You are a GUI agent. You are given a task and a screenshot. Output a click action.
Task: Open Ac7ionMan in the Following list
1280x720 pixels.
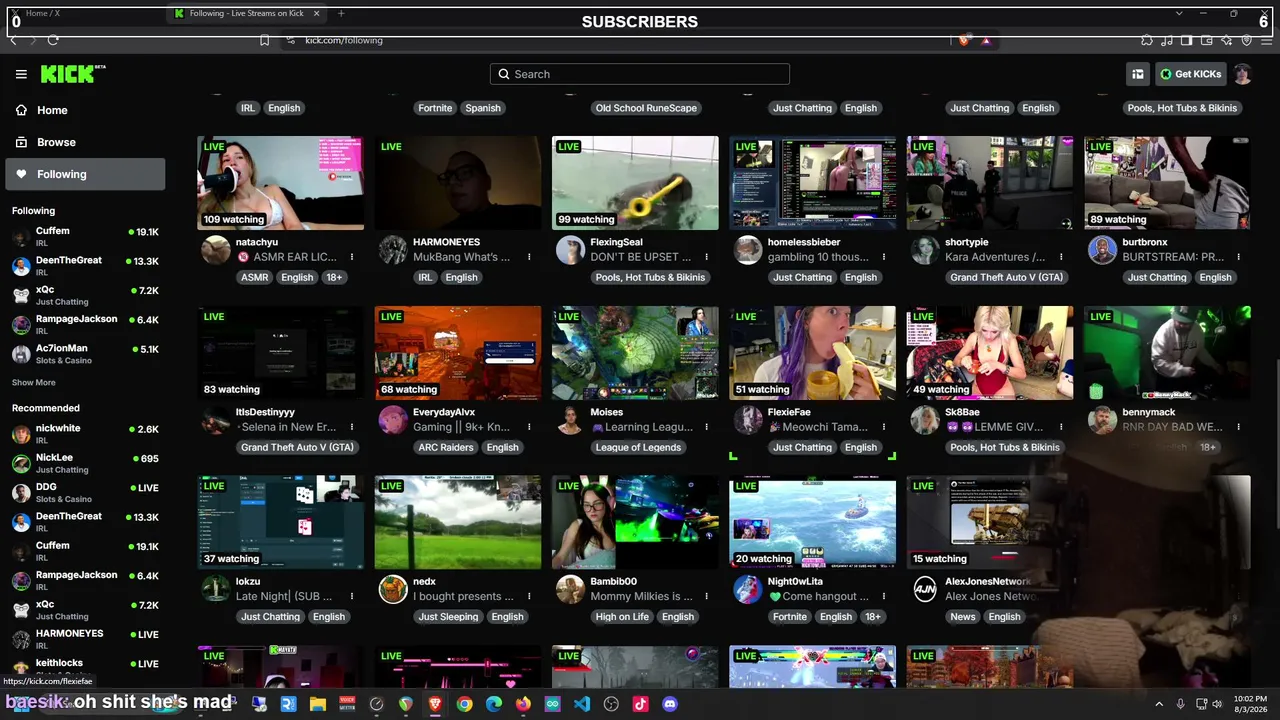tap(85, 354)
